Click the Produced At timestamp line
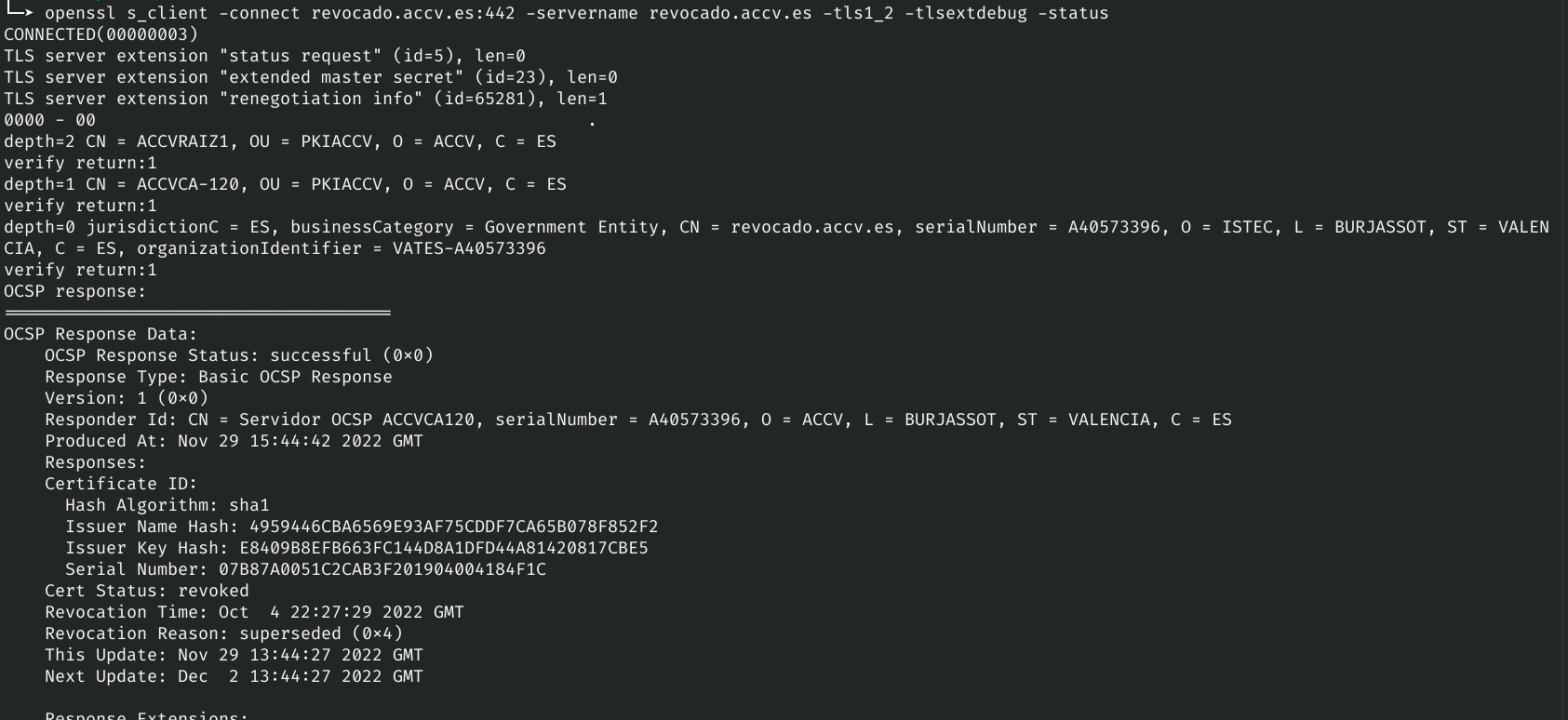1568x720 pixels. pos(234,441)
